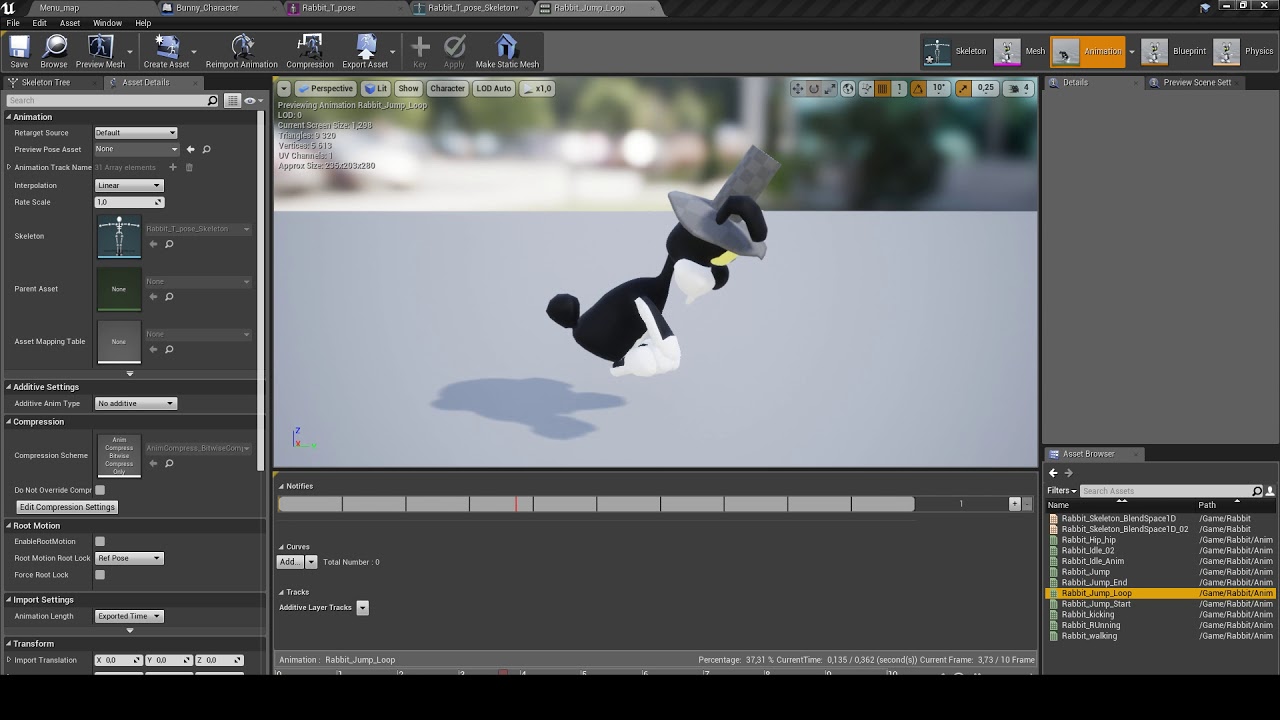This screenshot has width=1280, height=720.
Task: Open the Physics editor mode
Action: 1244,51
